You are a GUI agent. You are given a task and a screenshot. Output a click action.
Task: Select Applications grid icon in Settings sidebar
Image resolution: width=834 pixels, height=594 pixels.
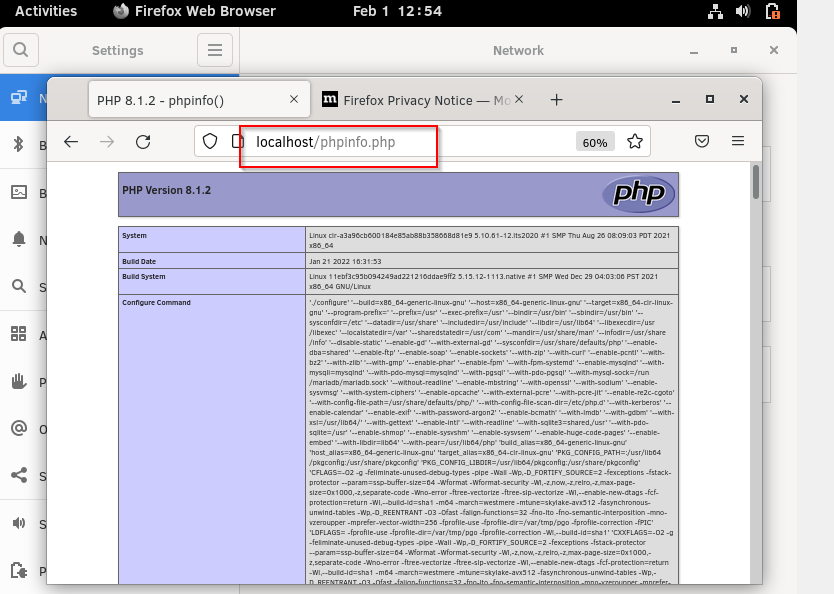tap(19, 333)
